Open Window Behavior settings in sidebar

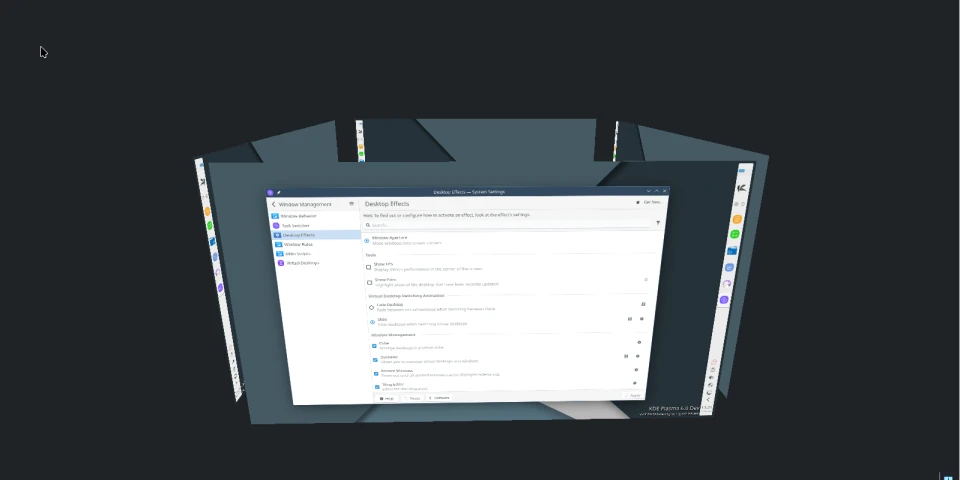299,216
